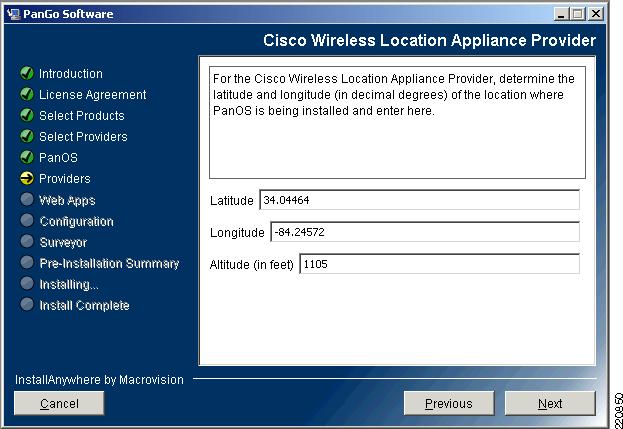
Task: Click the Introduction step label
Action: [71, 73]
